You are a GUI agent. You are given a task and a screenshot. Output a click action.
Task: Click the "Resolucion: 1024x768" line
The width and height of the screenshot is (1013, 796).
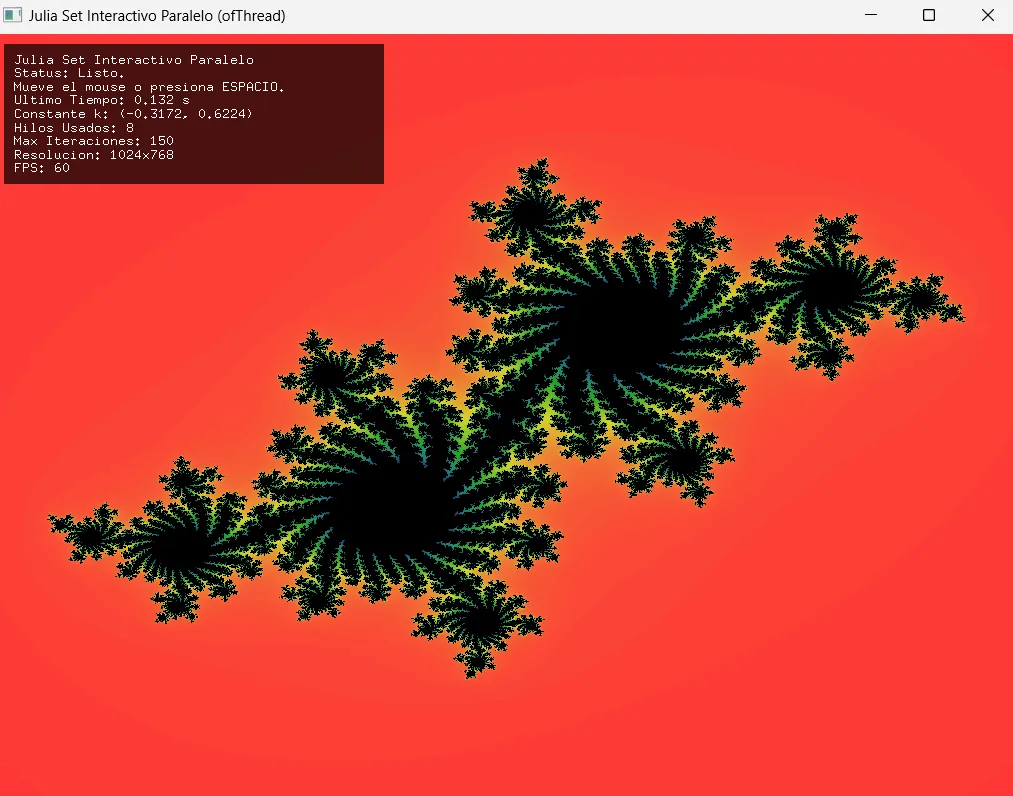93,154
